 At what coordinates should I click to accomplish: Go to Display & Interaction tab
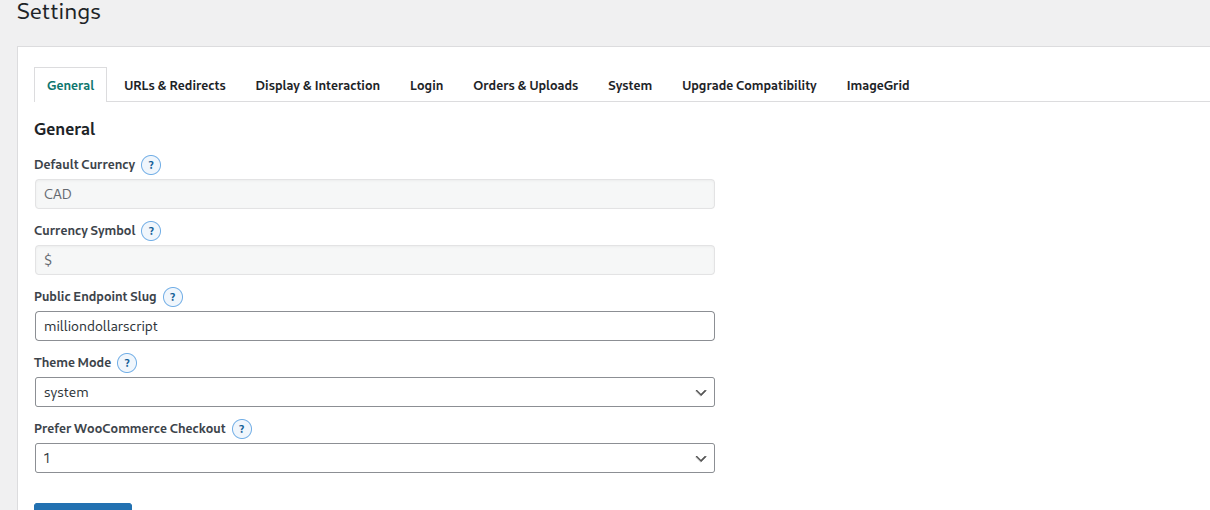coord(317,86)
